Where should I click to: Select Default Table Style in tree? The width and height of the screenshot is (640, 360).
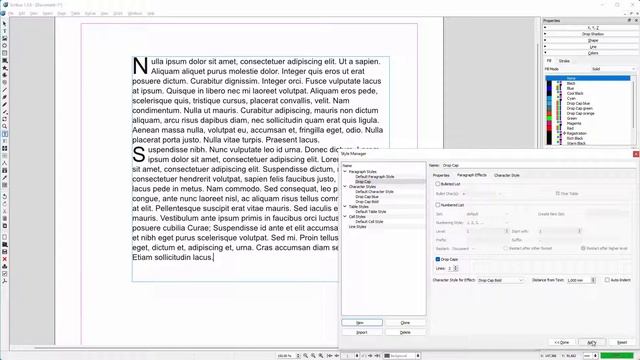pos(371,211)
